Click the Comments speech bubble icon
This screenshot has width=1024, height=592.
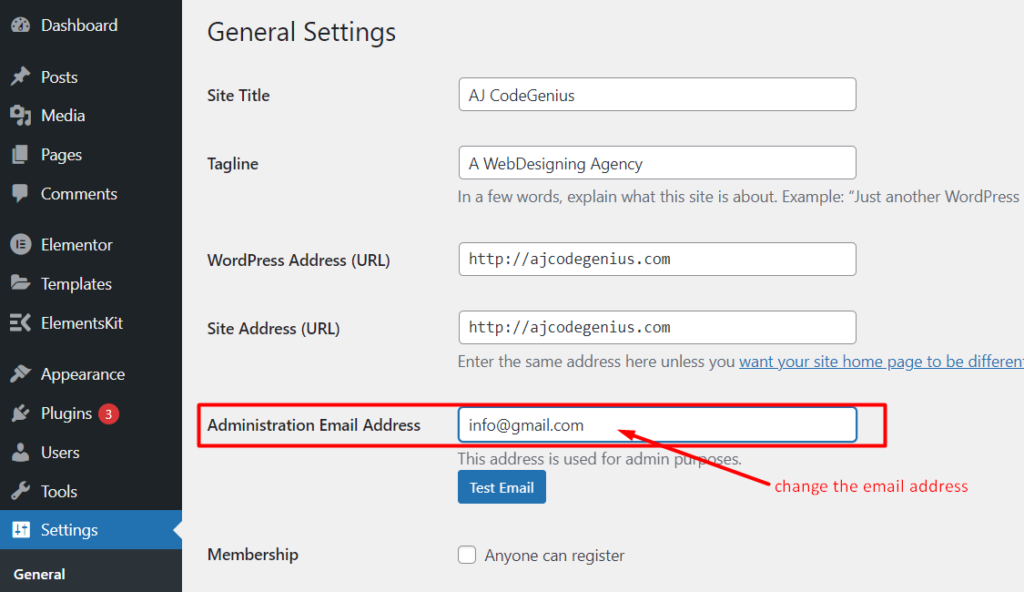tap(20, 193)
